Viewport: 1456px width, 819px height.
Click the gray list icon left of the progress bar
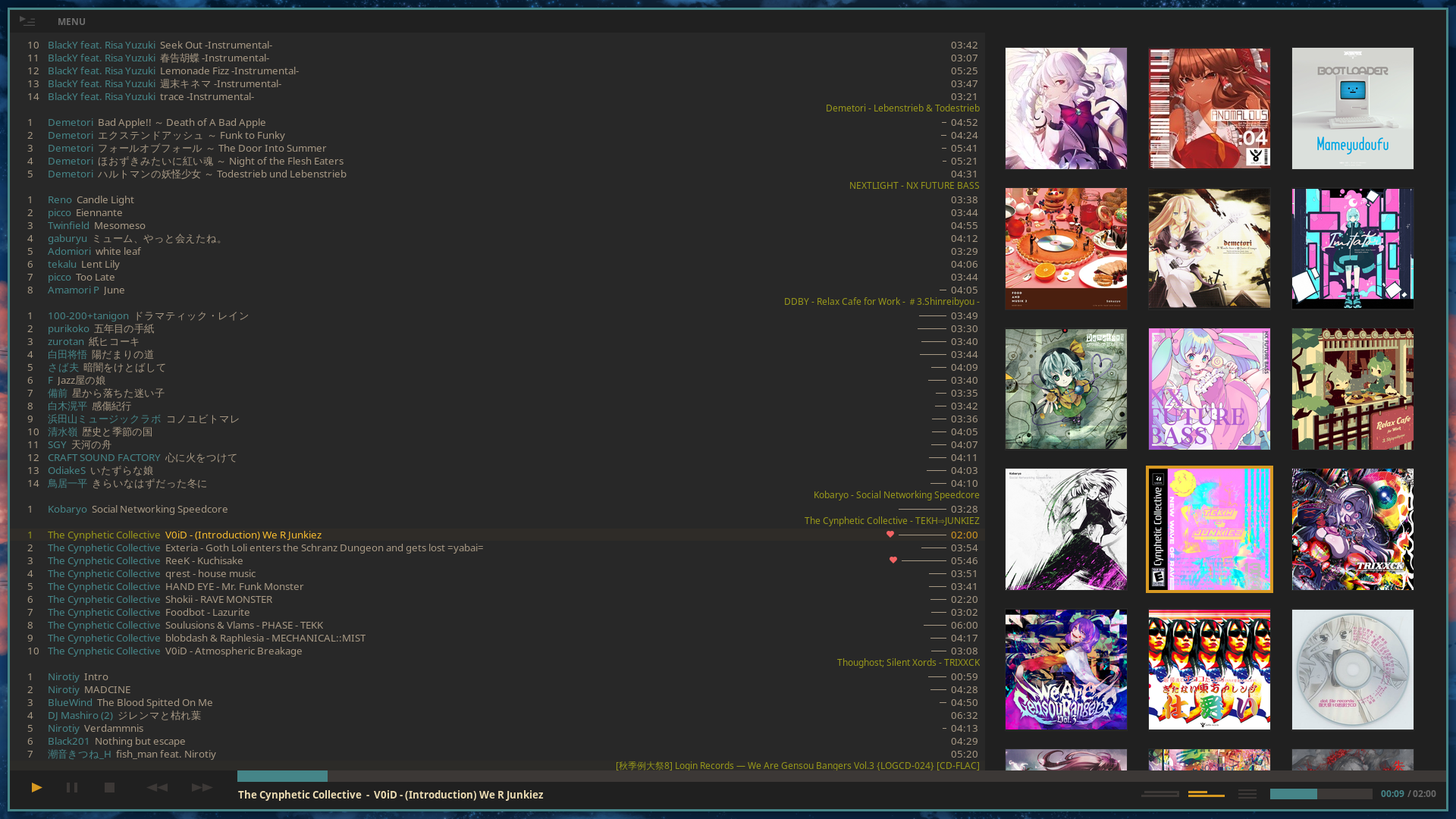click(x=1247, y=793)
